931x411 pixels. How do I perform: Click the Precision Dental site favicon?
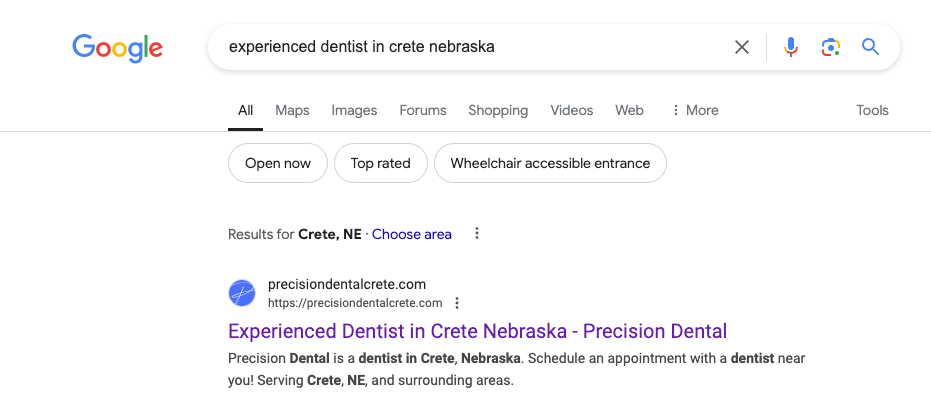click(242, 293)
